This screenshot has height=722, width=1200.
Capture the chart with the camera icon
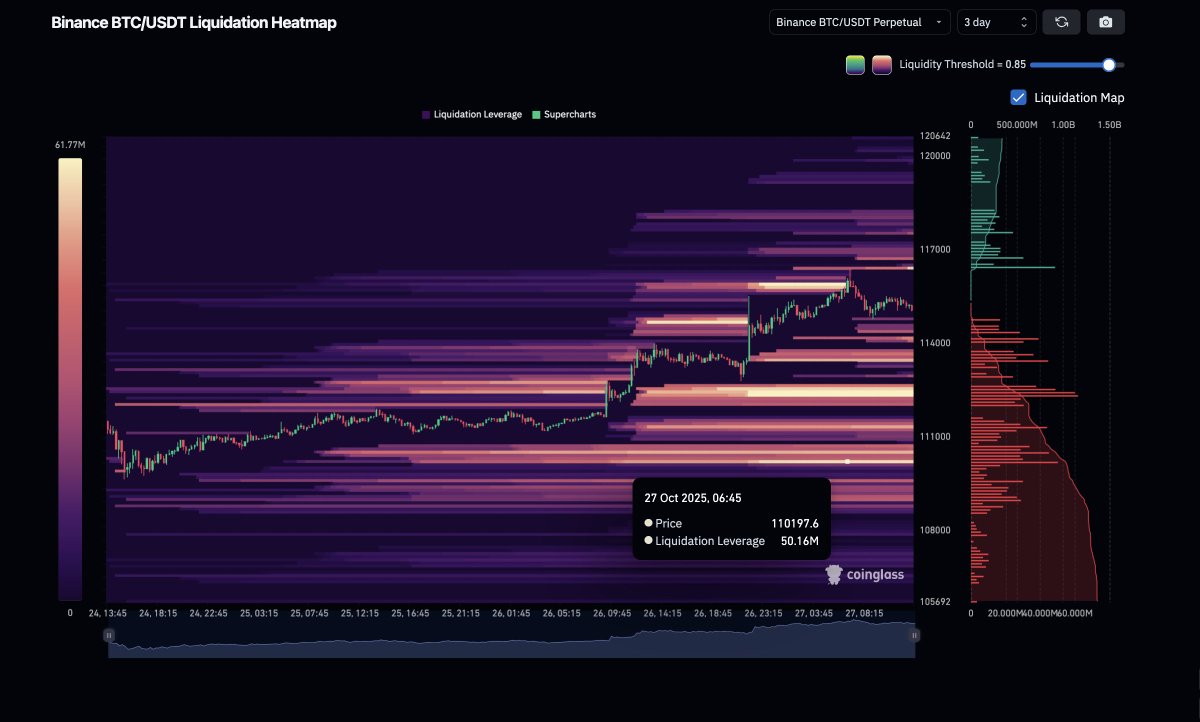(1106, 21)
